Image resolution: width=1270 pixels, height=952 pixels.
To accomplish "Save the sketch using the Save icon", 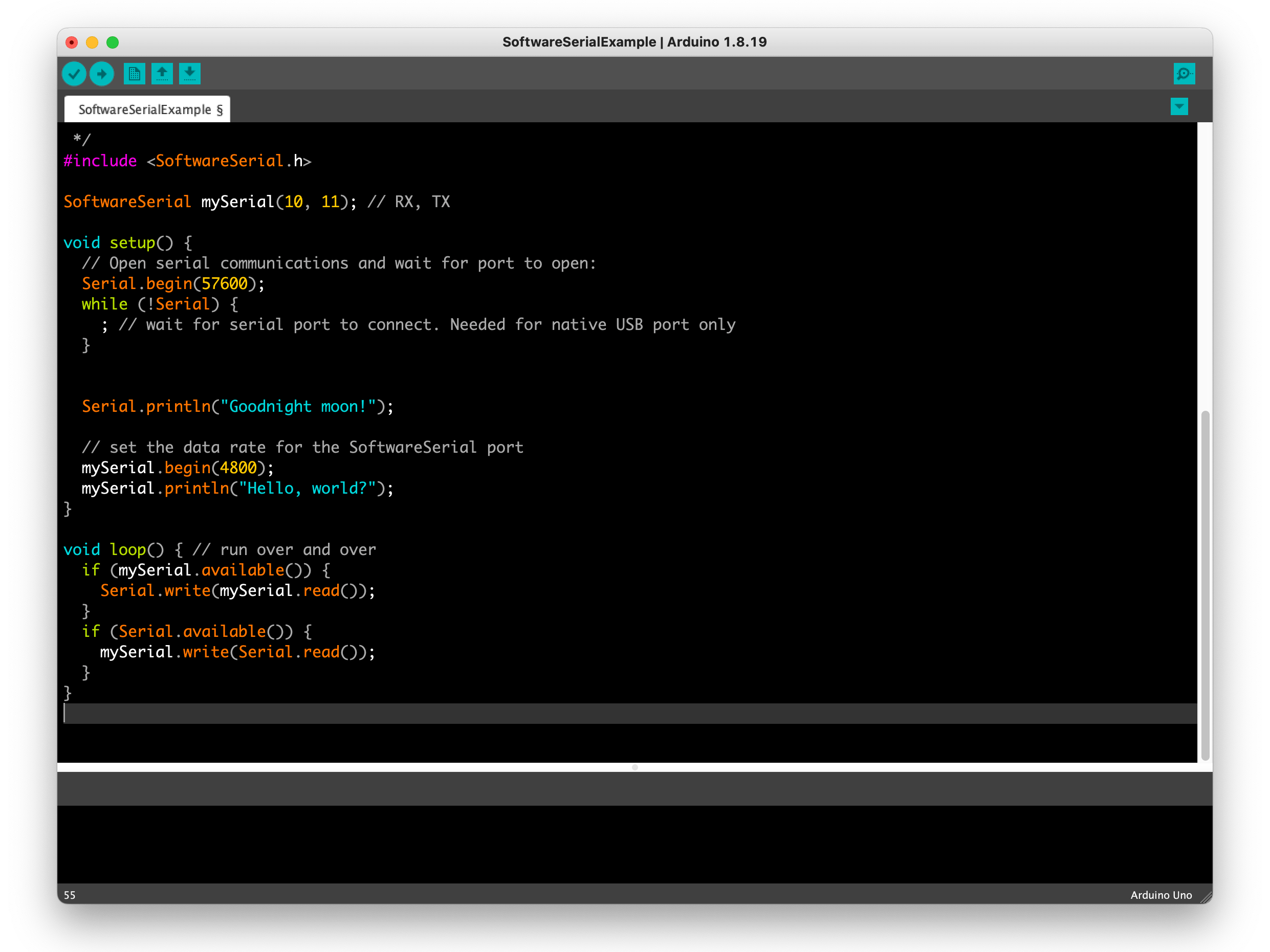I will click(x=189, y=74).
